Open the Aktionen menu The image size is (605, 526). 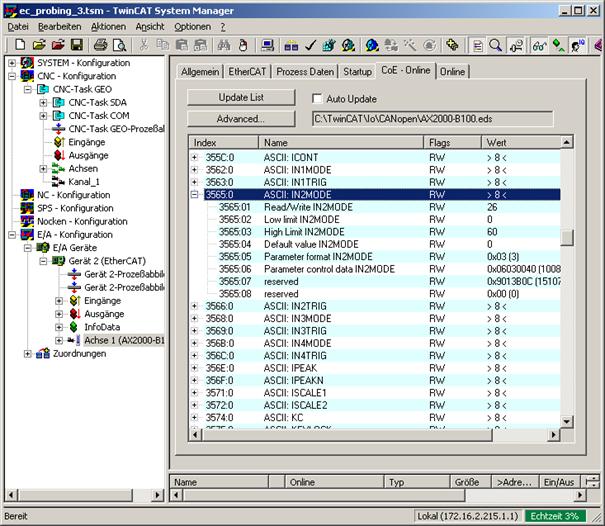108,27
